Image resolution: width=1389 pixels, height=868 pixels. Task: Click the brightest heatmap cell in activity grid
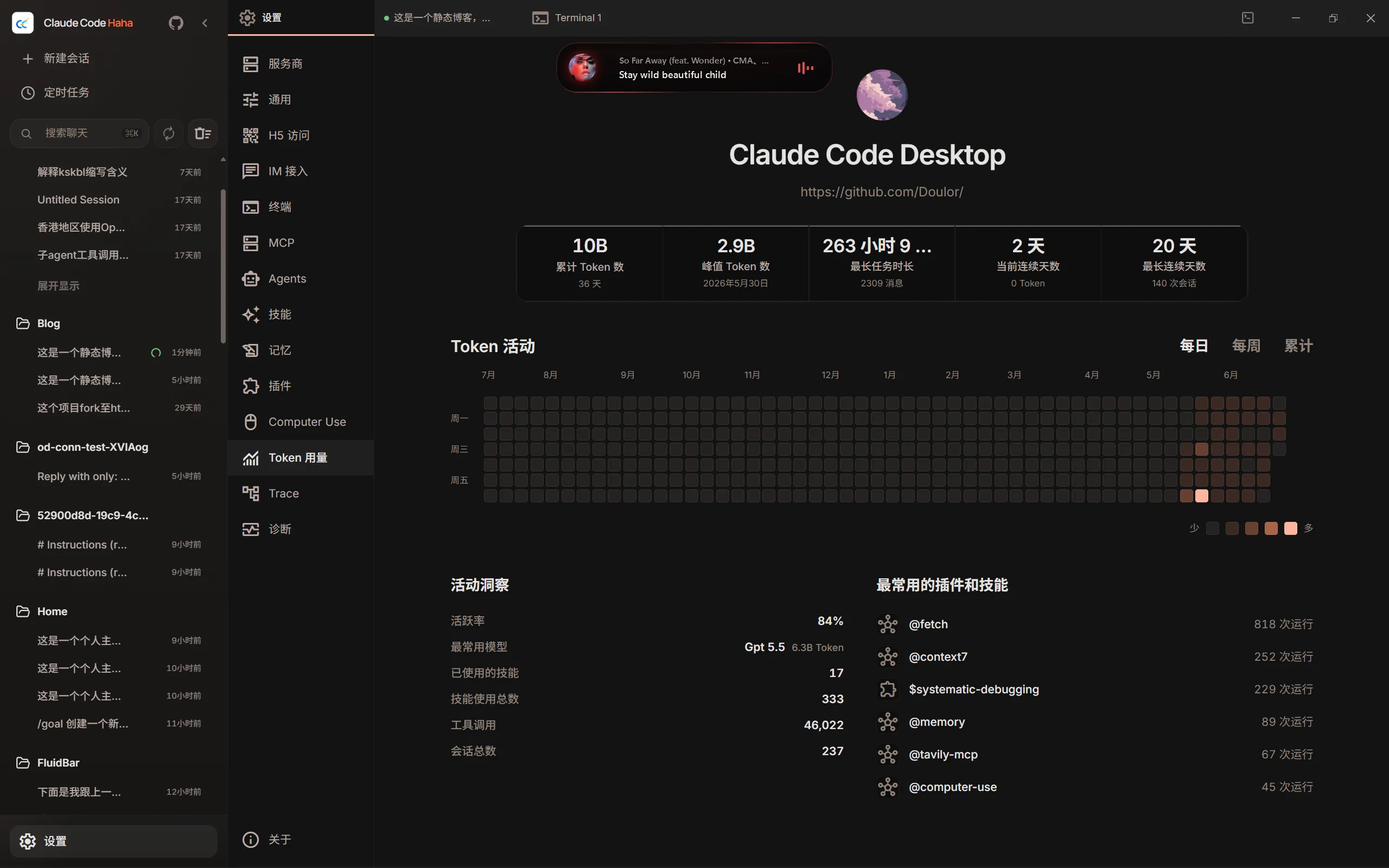(1201, 495)
